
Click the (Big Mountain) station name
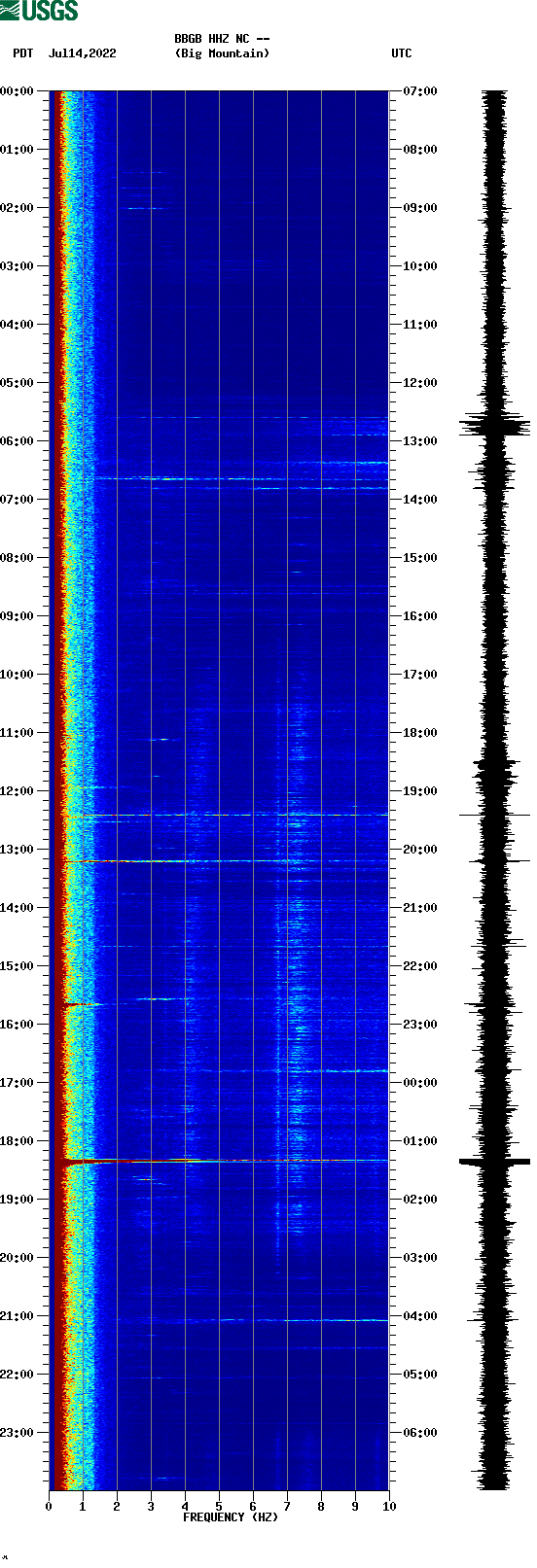click(x=222, y=53)
